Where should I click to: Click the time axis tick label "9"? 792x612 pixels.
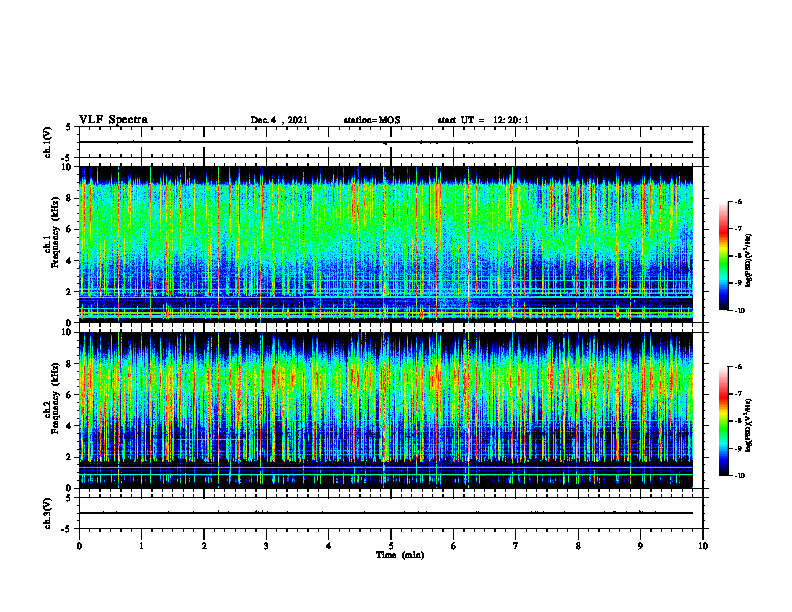(x=640, y=546)
